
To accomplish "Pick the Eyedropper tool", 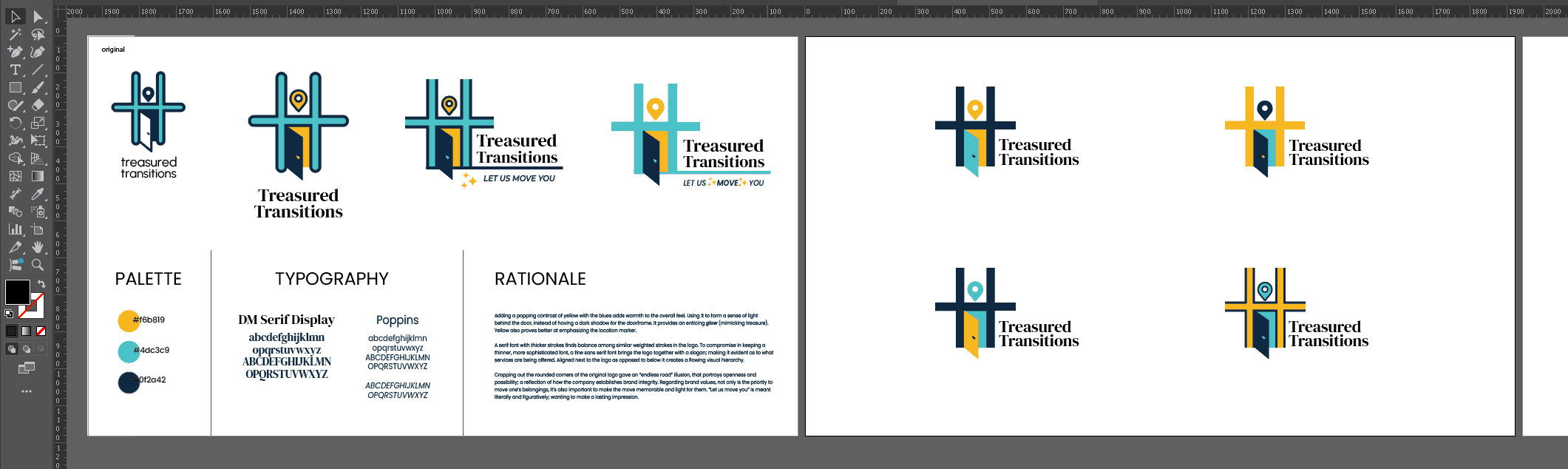I will pos(38,194).
